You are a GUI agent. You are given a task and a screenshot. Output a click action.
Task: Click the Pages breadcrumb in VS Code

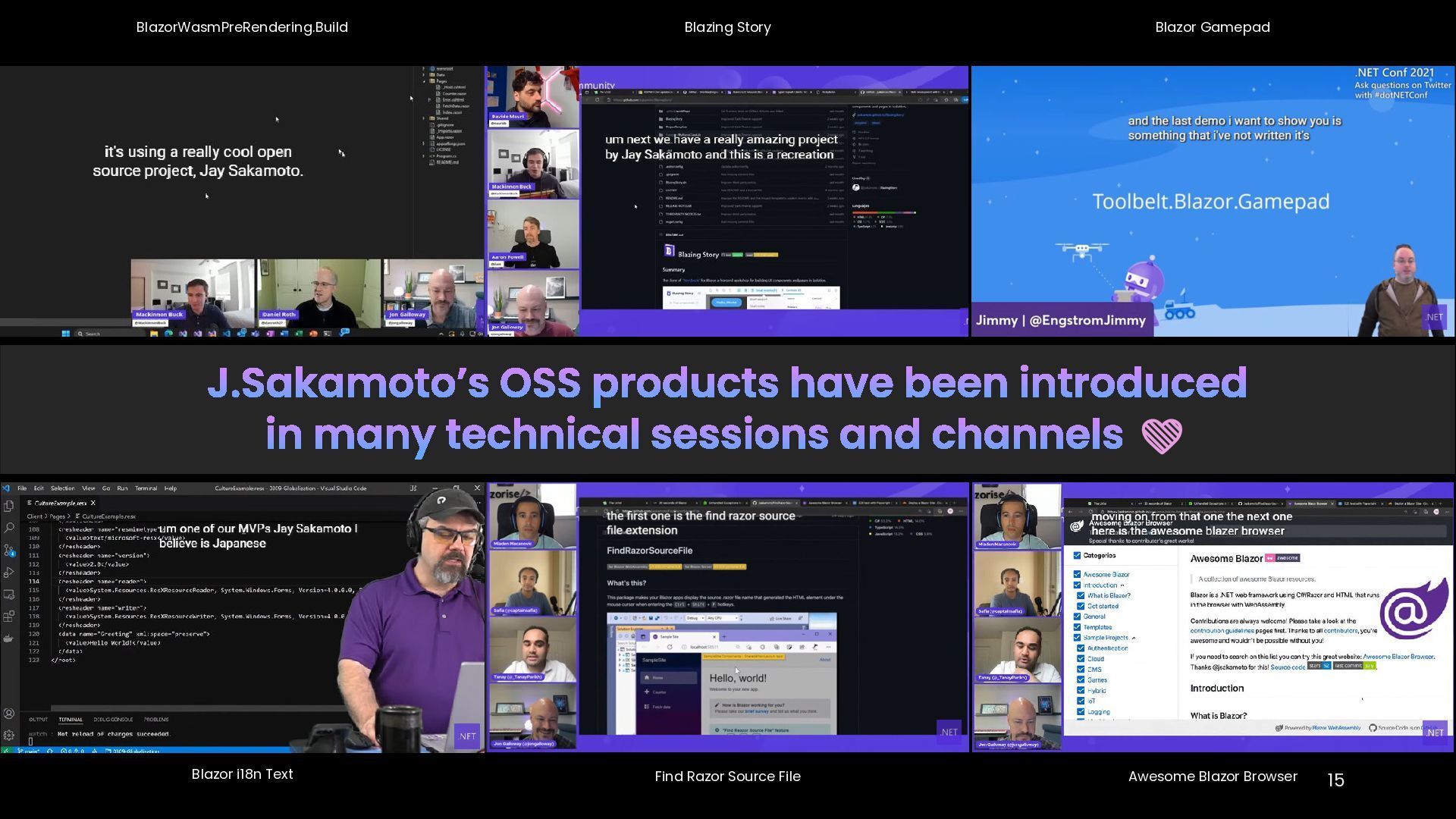tap(58, 516)
